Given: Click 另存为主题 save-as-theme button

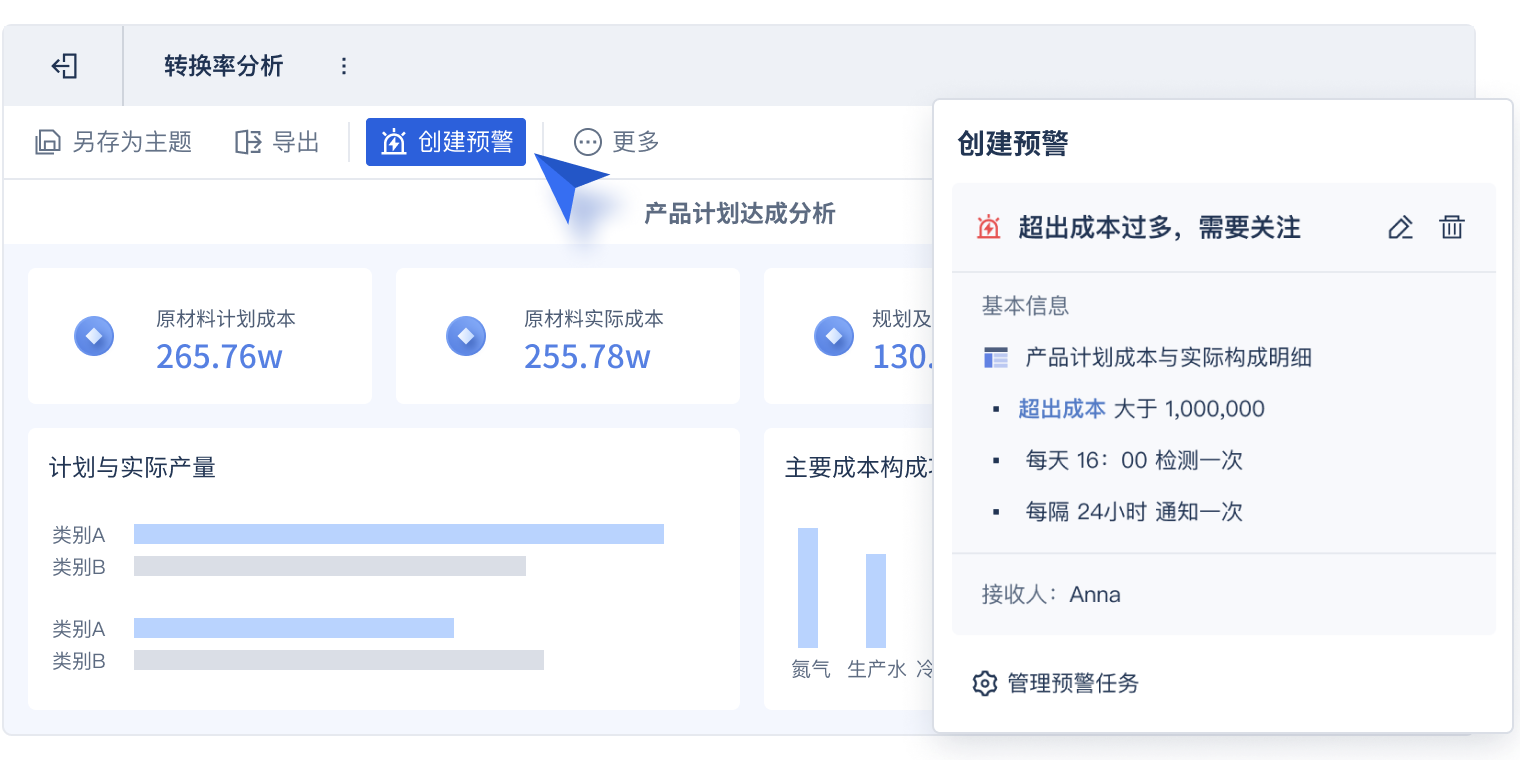Looking at the screenshot, I should [x=113, y=142].
